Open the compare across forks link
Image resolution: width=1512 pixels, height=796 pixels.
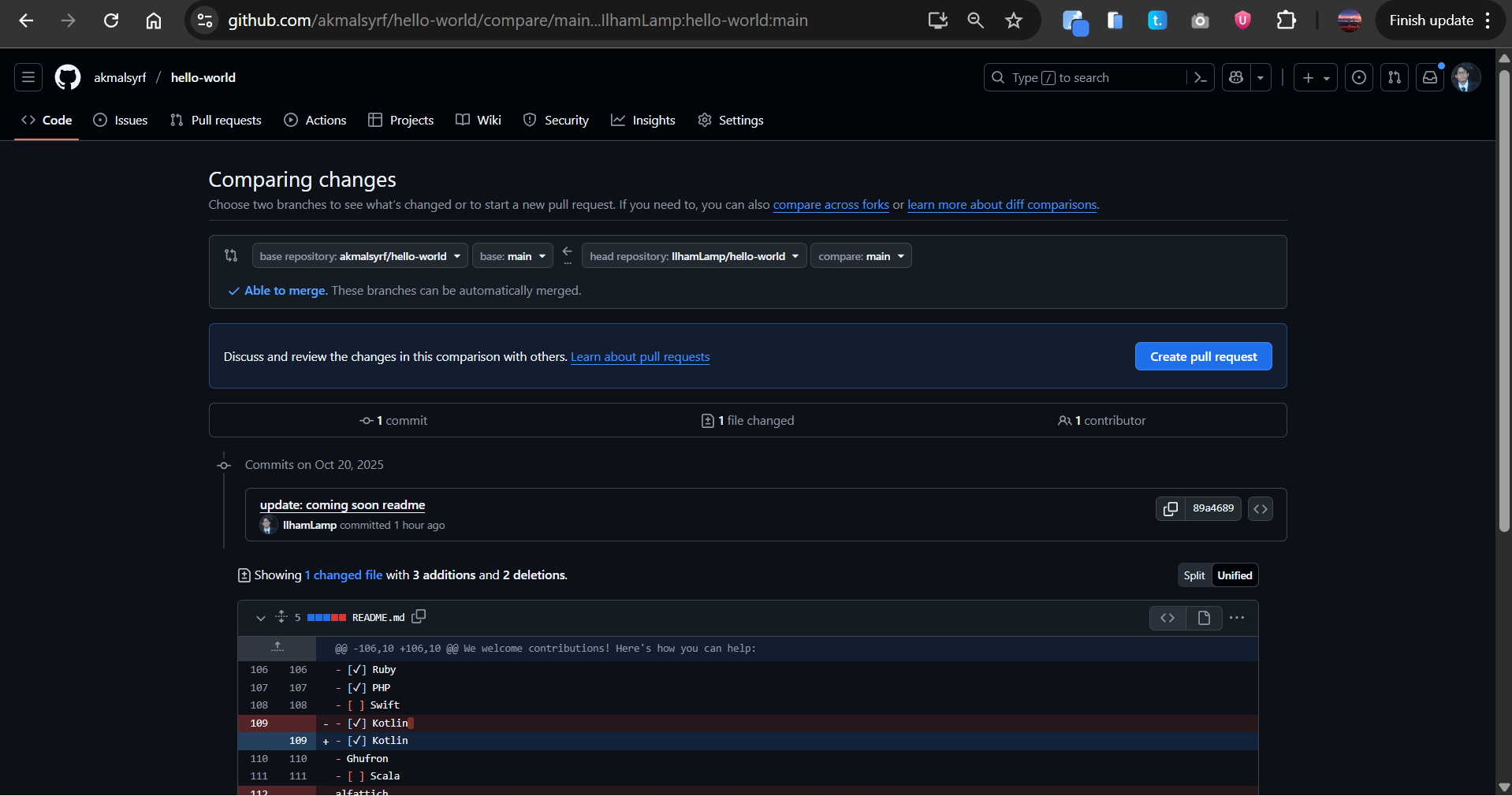coord(830,205)
